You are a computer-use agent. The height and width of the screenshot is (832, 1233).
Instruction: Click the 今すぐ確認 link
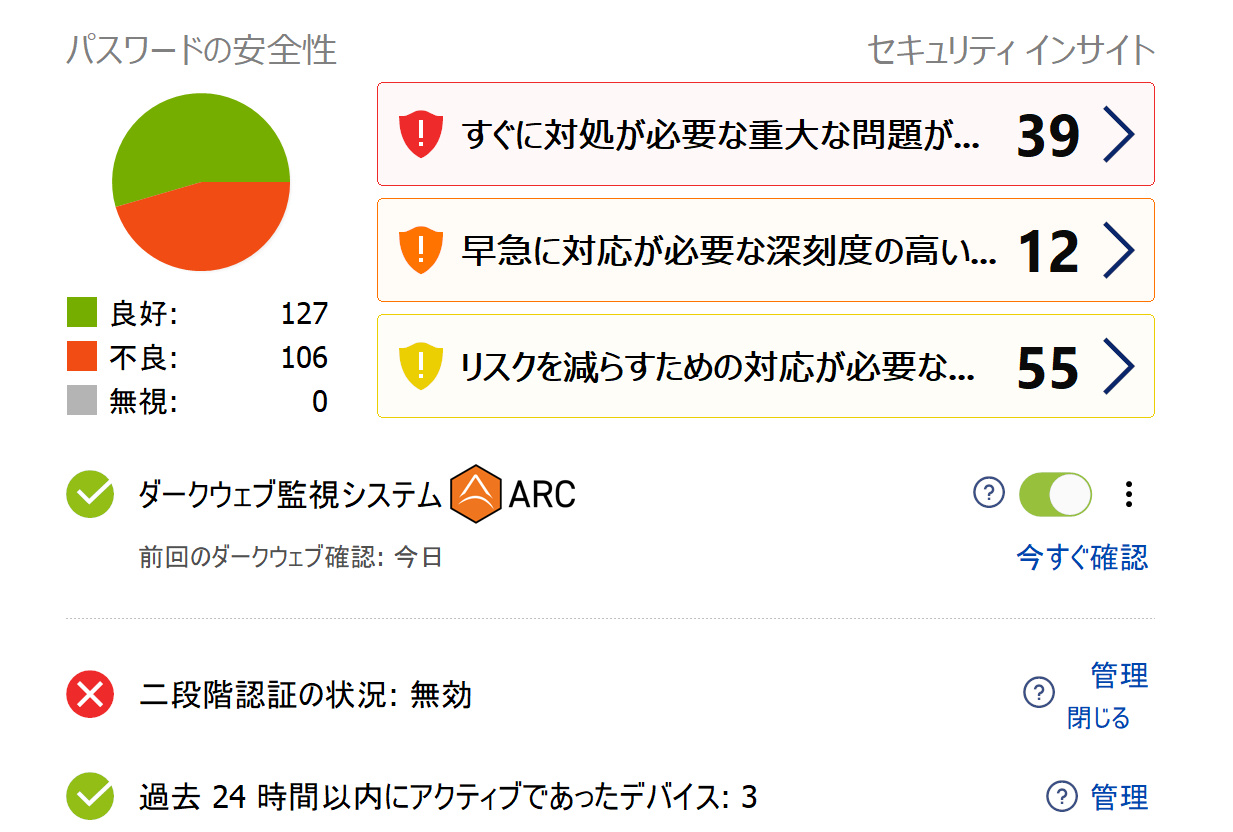pos(1082,557)
